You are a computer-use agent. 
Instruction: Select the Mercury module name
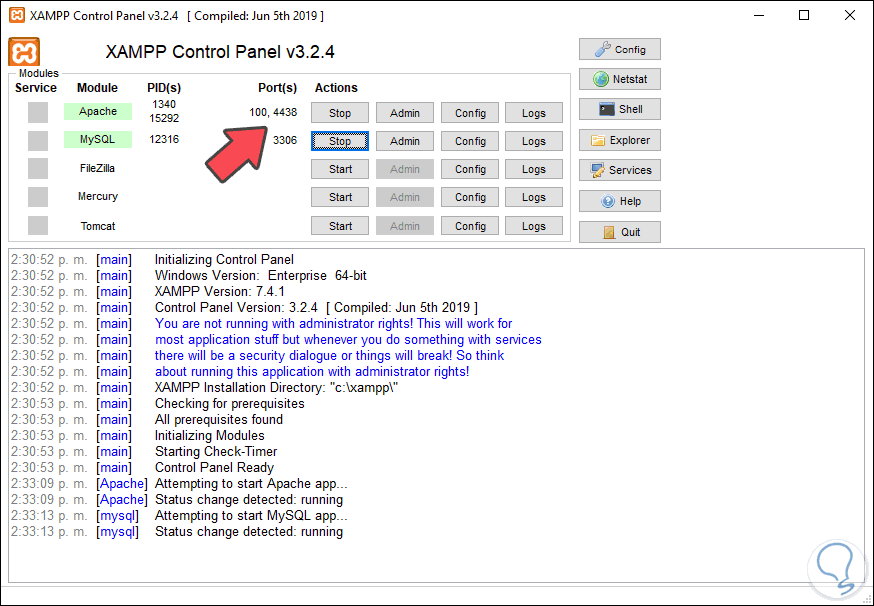[98, 196]
